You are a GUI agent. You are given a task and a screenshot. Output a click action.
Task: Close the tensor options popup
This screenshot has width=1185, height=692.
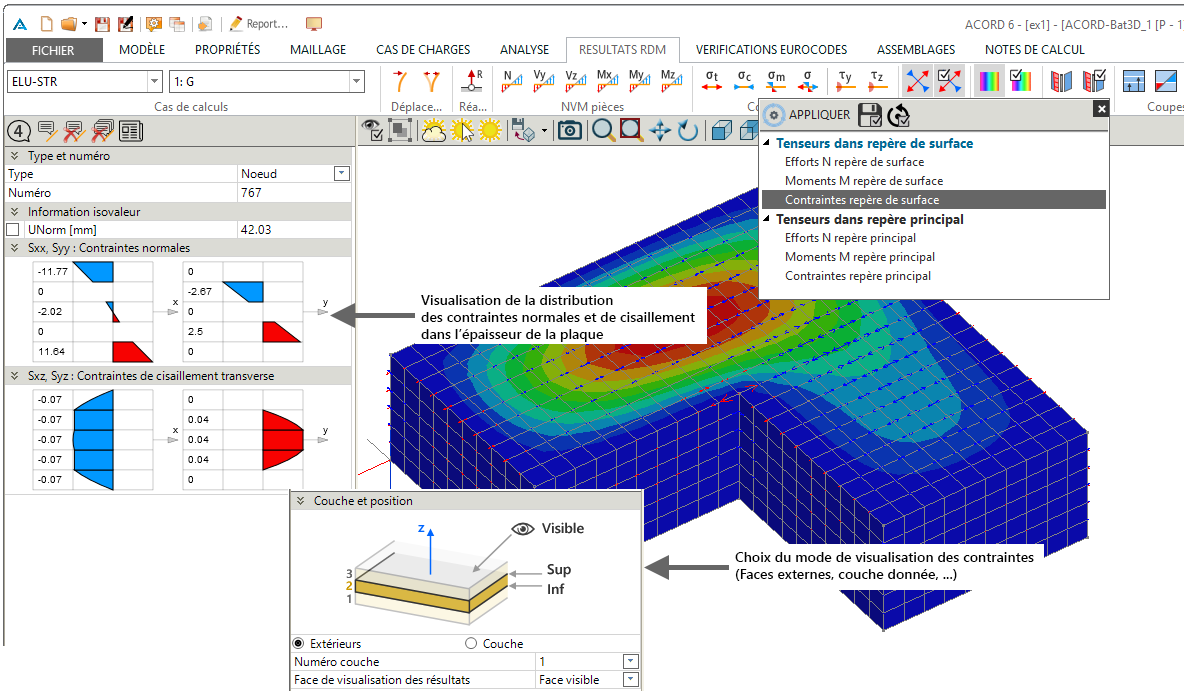[1101, 109]
